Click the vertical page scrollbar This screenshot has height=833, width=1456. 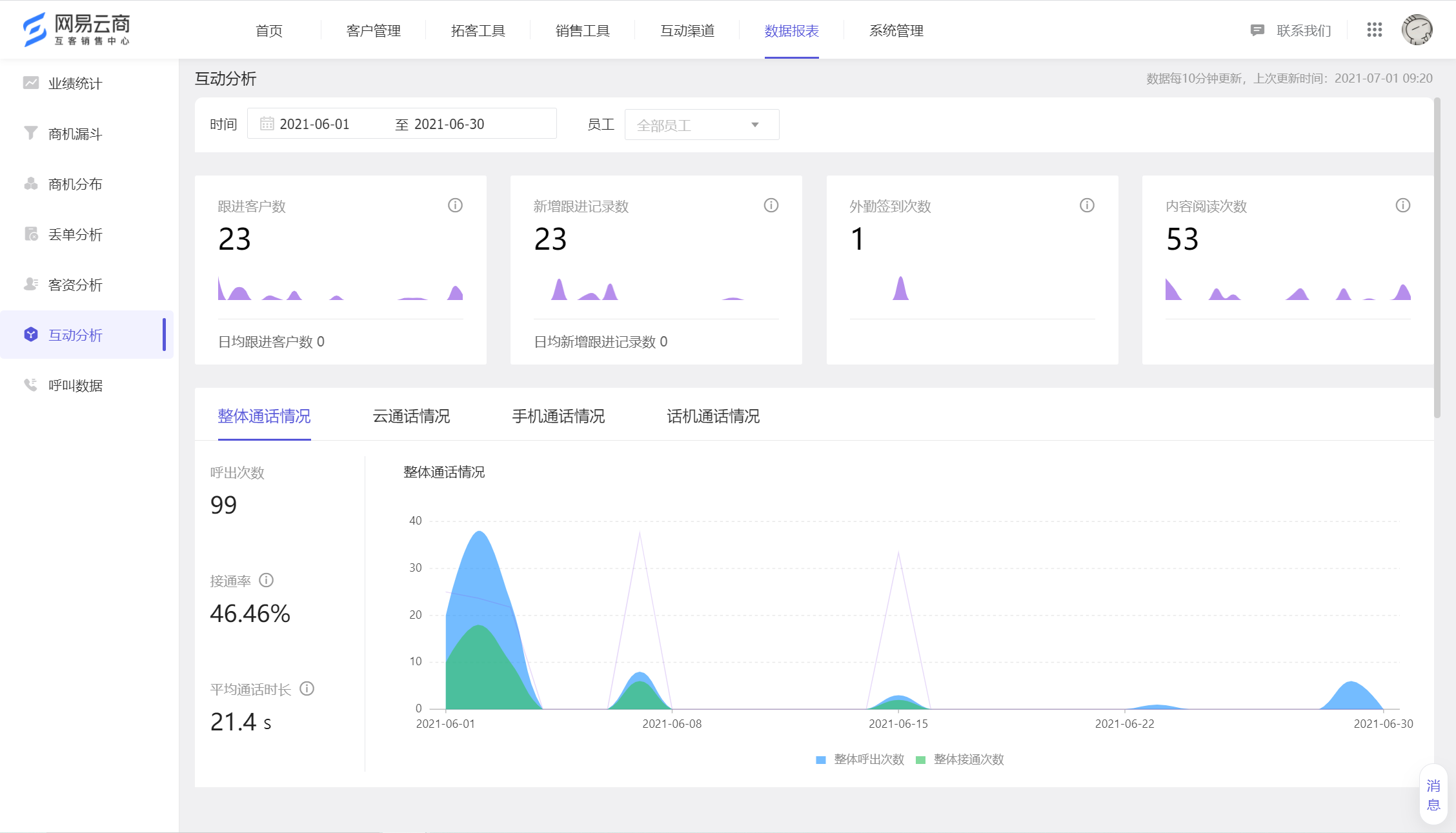pyautogui.click(x=1437, y=258)
